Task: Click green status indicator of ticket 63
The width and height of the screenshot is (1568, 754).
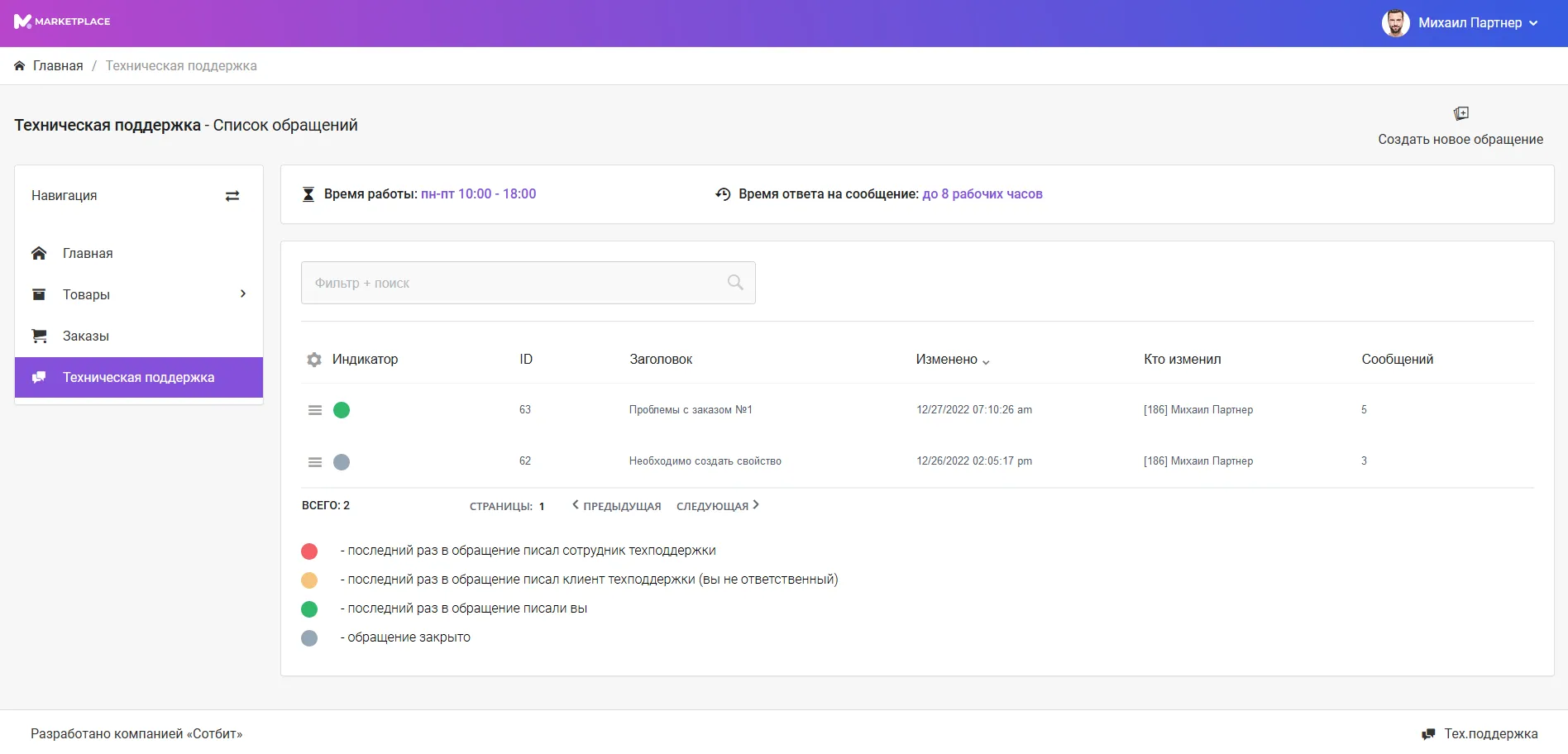Action: click(342, 410)
